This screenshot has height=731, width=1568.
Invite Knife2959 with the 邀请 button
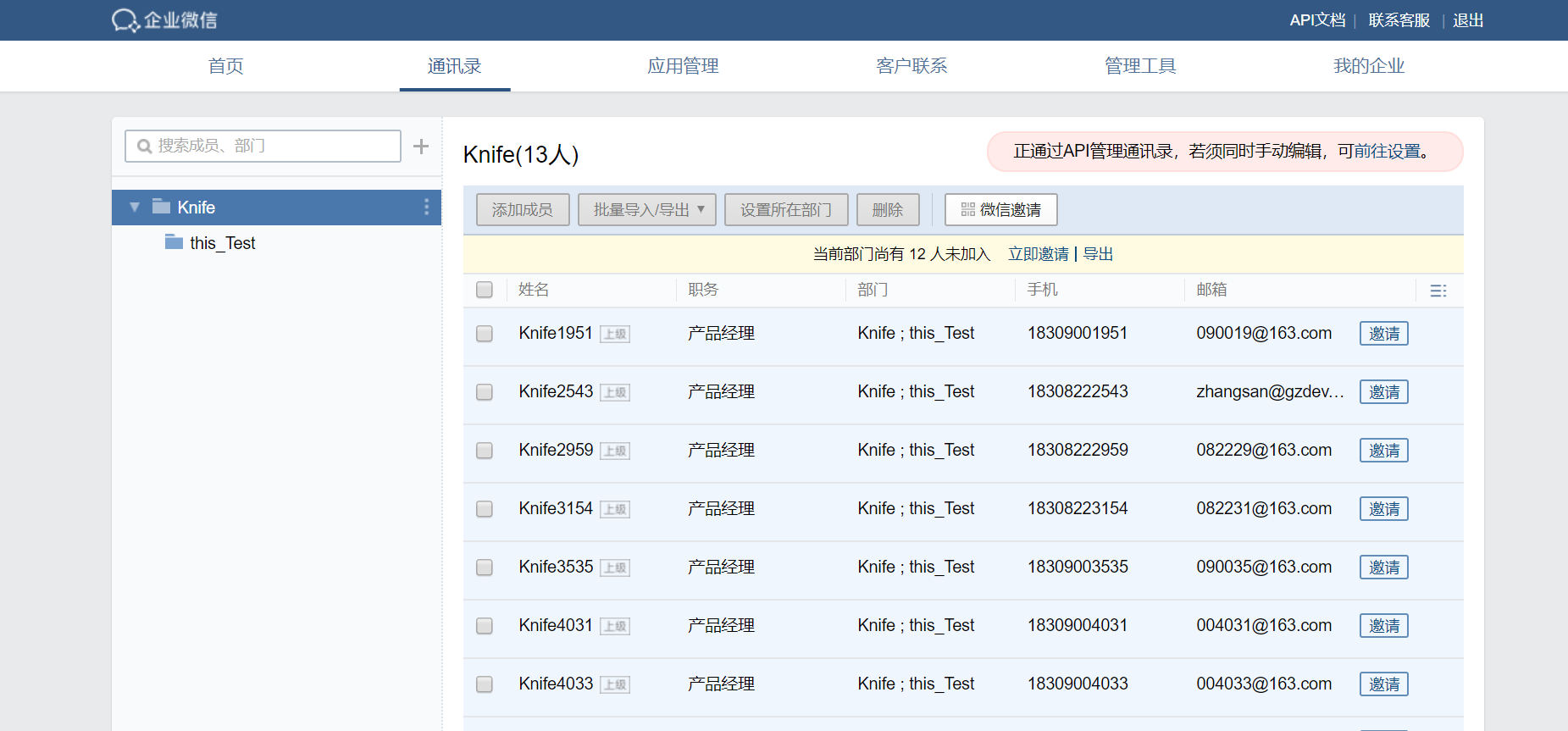pos(1384,451)
